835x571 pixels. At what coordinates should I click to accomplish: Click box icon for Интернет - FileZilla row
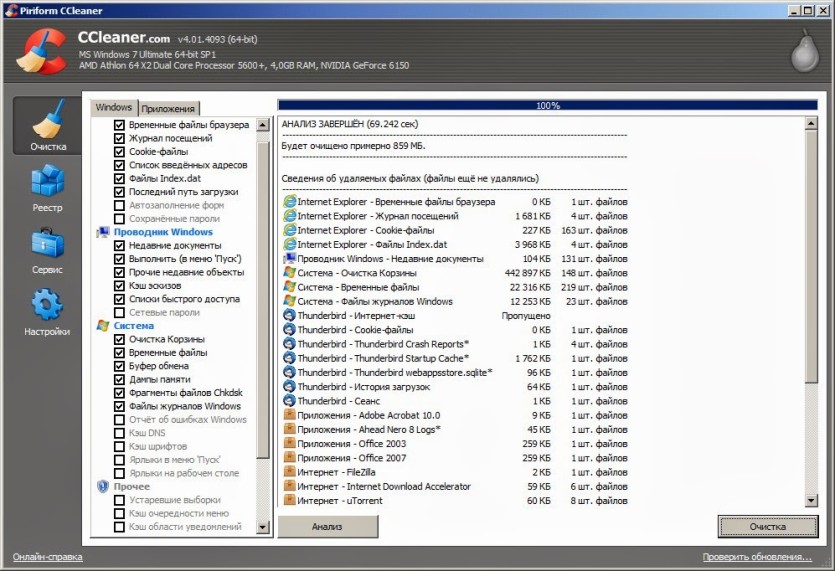[x=289, y=472]
